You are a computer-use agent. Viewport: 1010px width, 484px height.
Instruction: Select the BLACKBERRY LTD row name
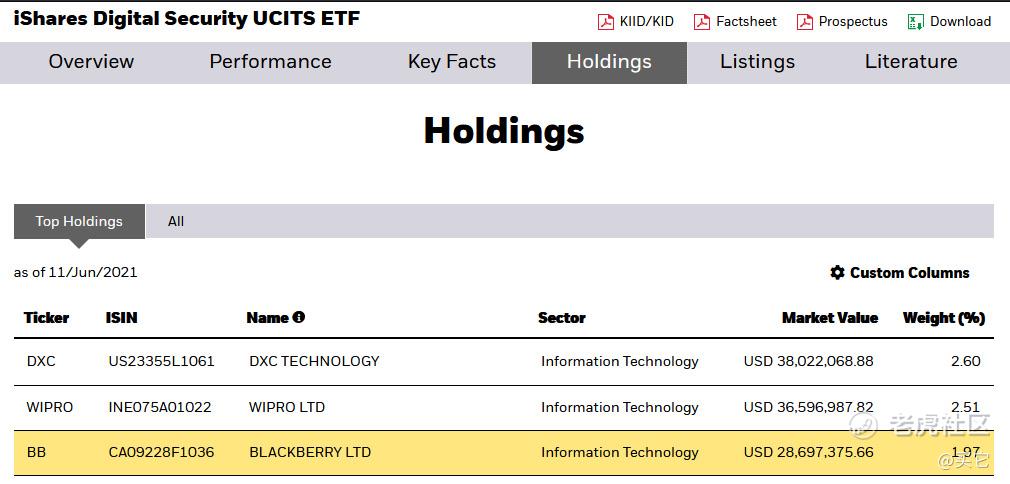click(x=310, y=452)
